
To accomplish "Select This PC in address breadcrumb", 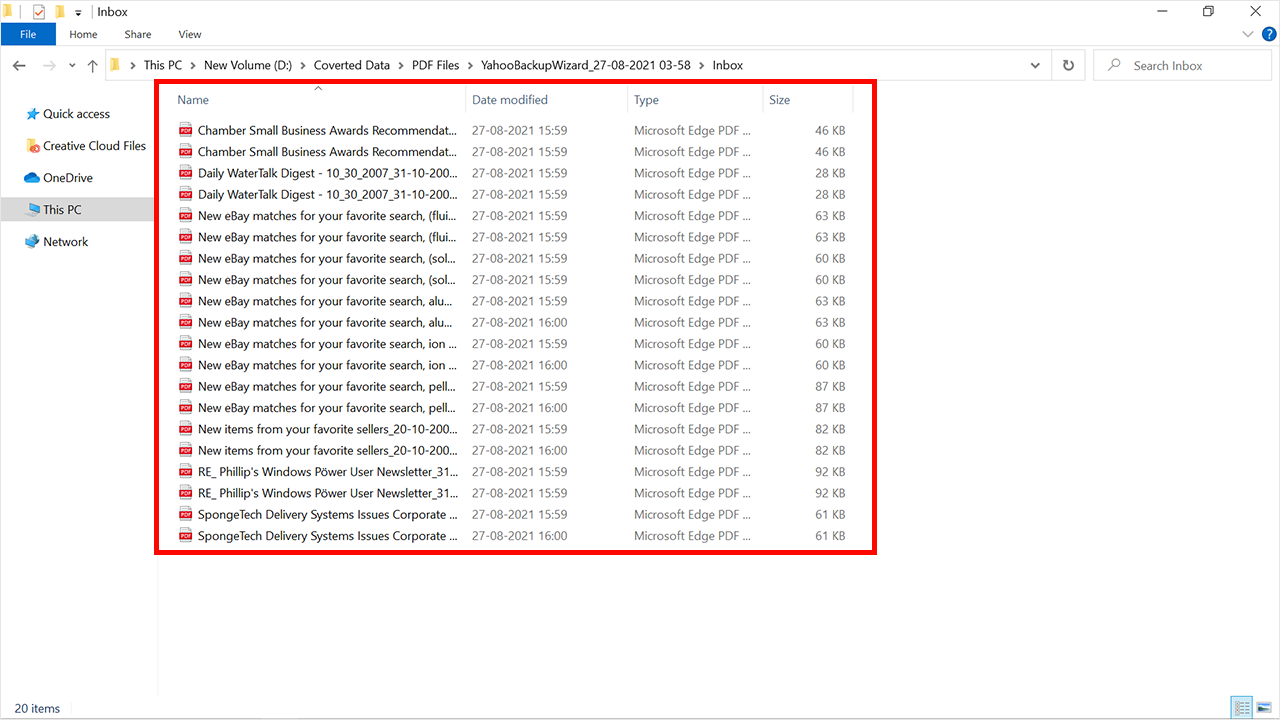I will [162, 65].
